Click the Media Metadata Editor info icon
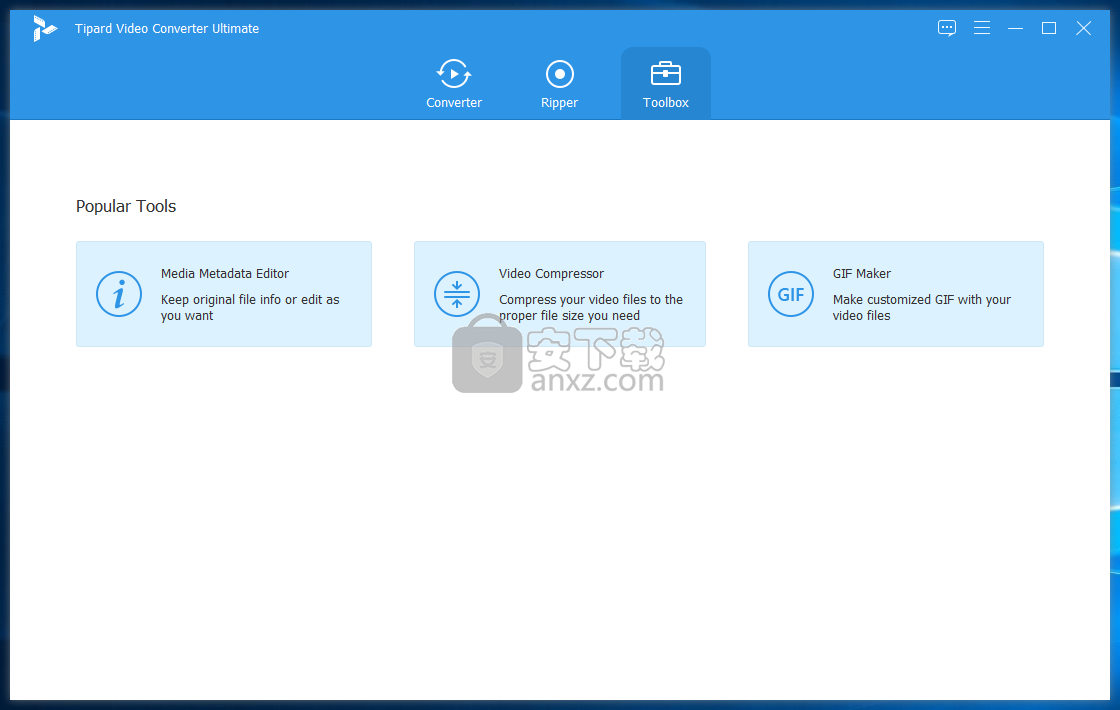The image size is (1120, 710). pyautogui.click(x=119, y=294)
